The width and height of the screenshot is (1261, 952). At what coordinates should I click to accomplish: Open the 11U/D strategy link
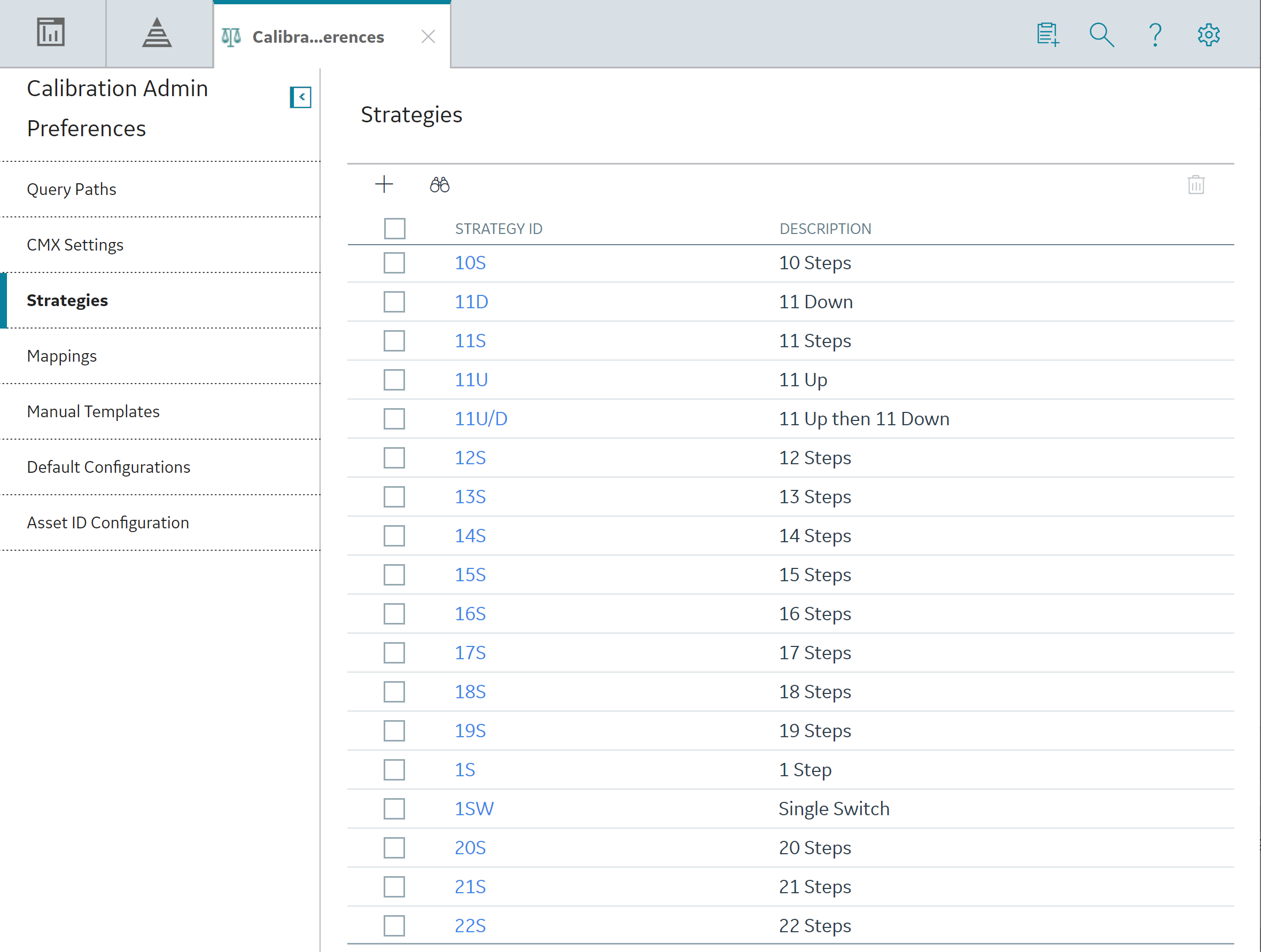[481, 419]
